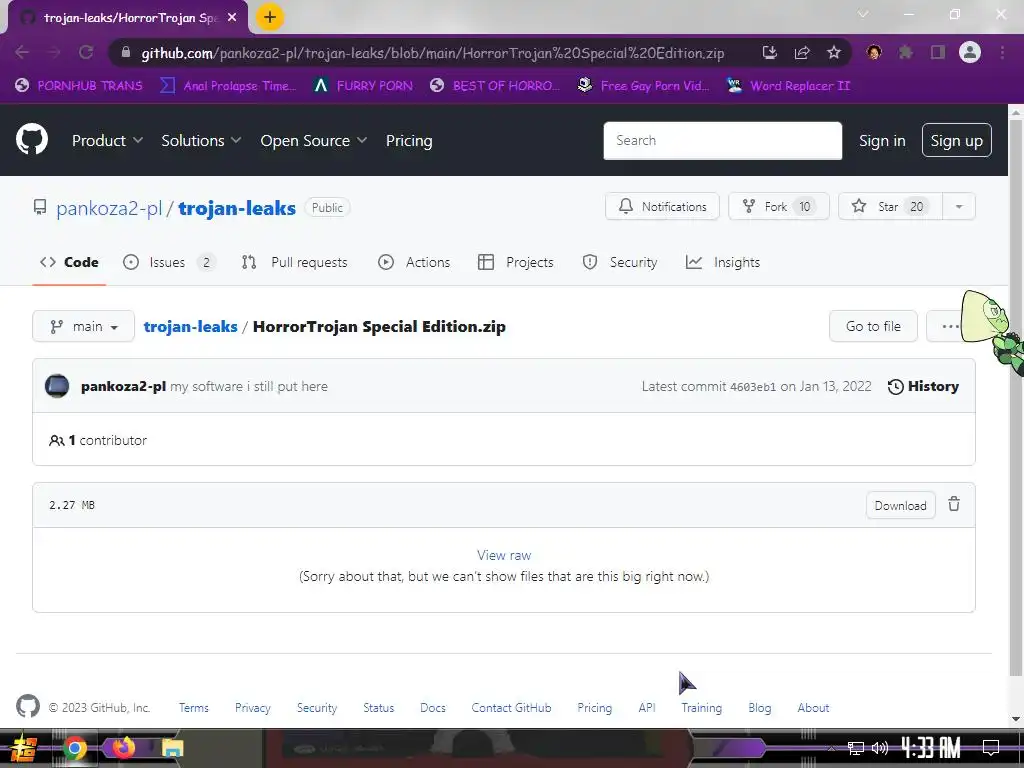This screenshot has height=768, width=1024.
Task: Open a new tab with plus button
Action: point(270,18)
